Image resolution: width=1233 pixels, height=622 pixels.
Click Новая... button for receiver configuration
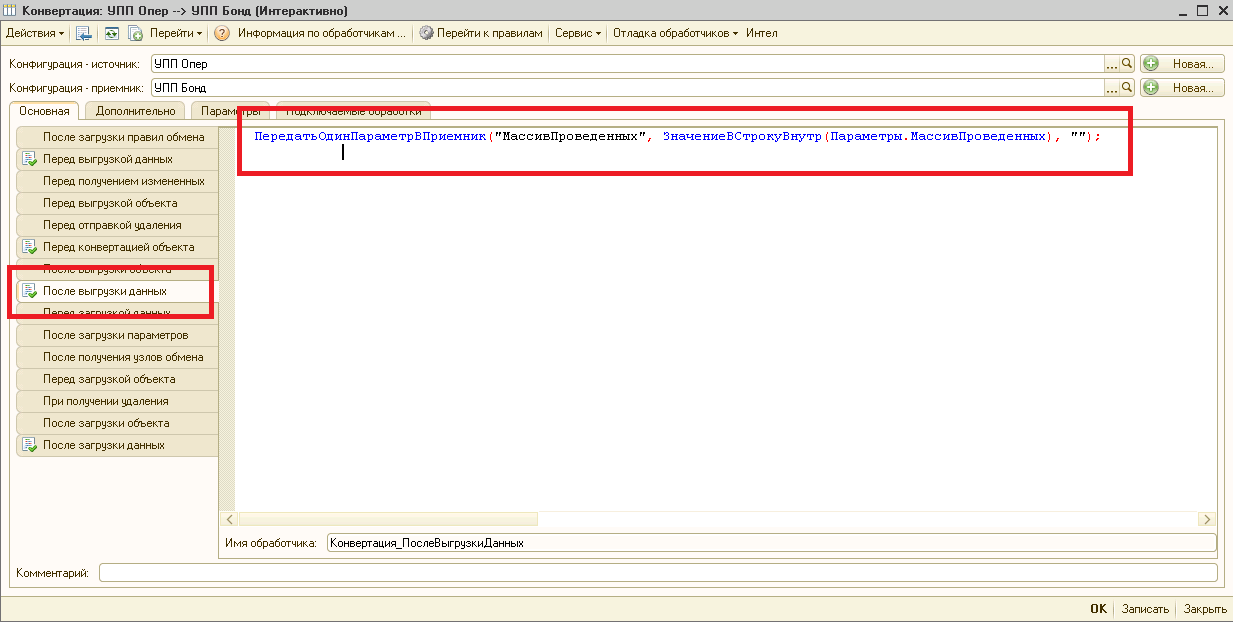click(1182, 87)
